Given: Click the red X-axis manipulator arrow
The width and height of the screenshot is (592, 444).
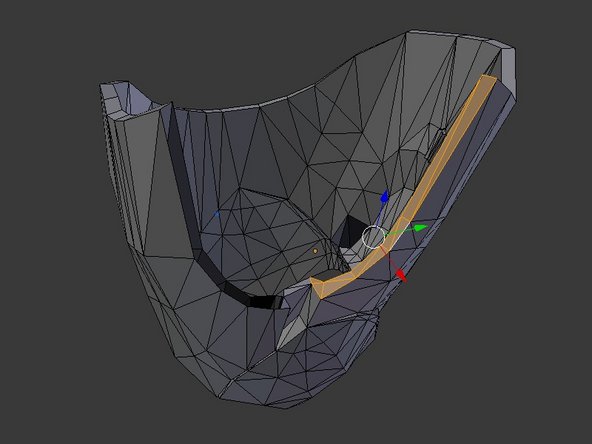Looking at the screenshot, I should 401,275.
